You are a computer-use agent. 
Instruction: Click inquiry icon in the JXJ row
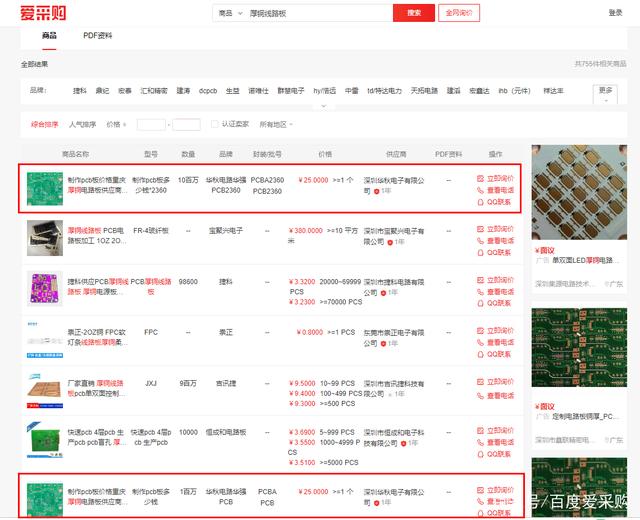coord(480,382)
